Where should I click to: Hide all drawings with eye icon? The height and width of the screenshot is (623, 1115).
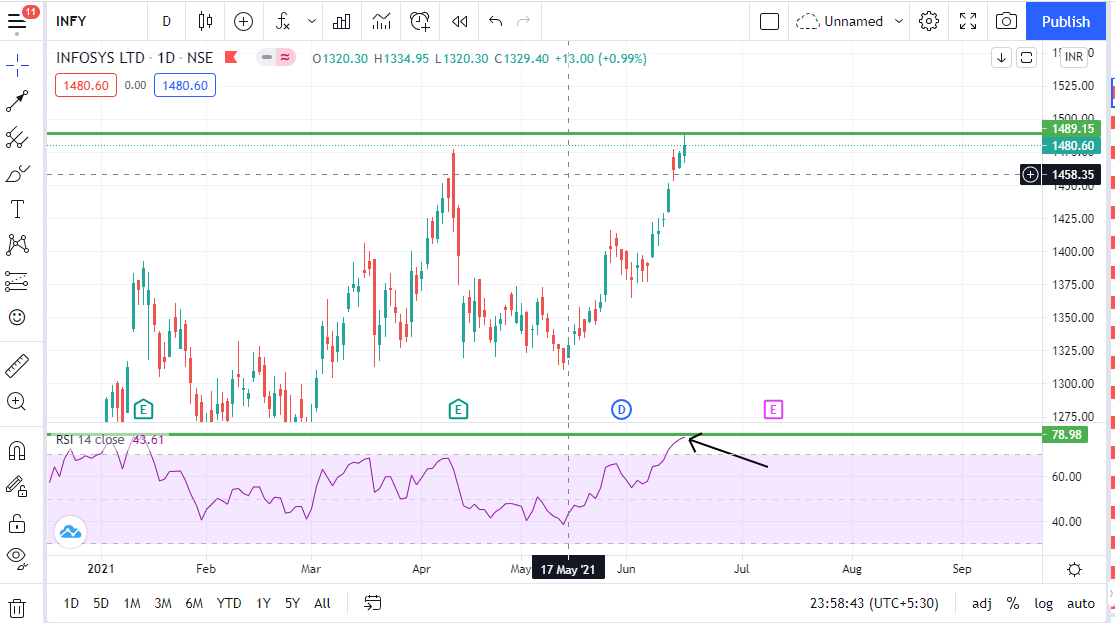tap(17, 556)
